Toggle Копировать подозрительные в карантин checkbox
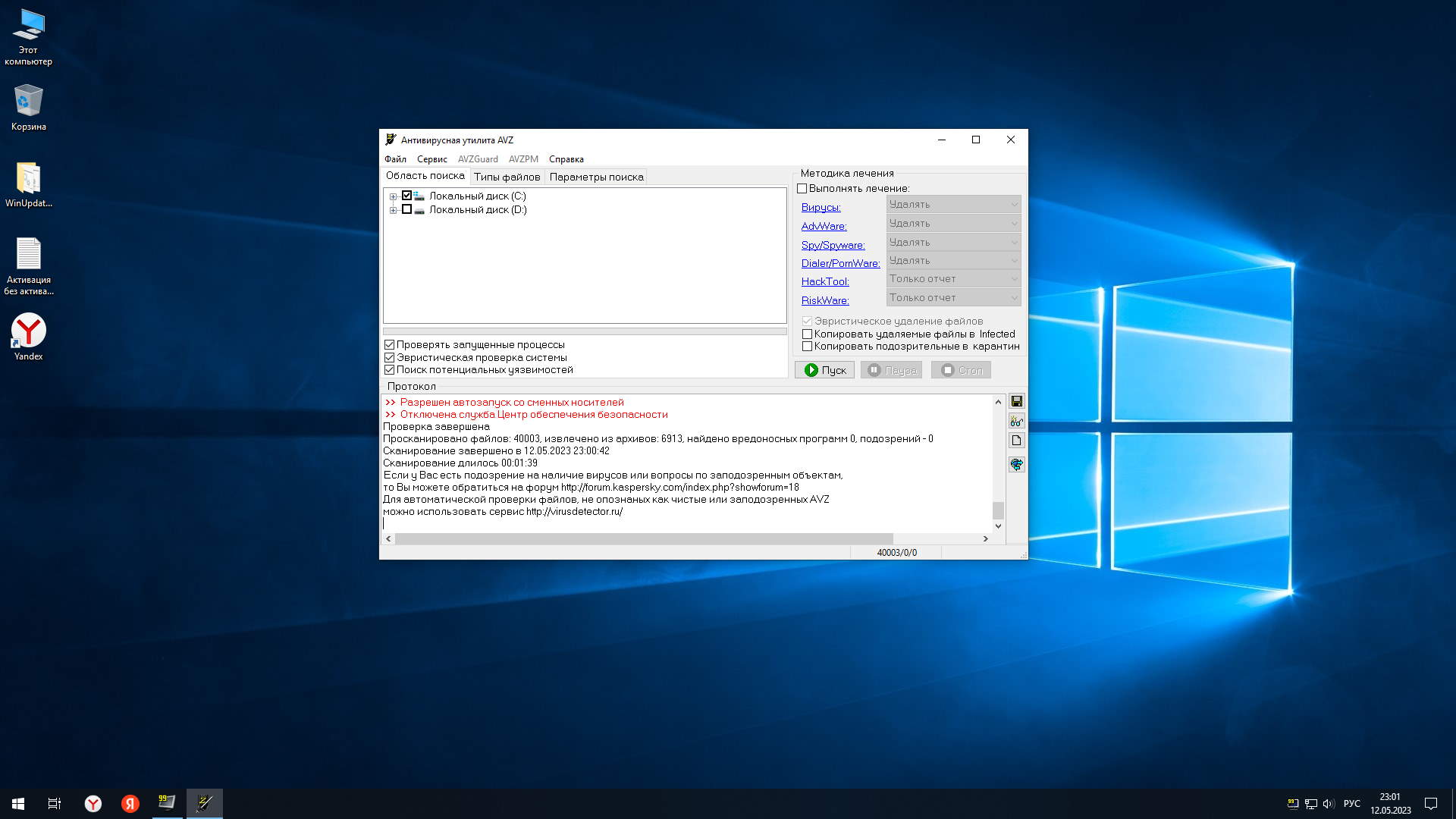1456x819 pixels. pyautogui.click(x=807, y=347)
